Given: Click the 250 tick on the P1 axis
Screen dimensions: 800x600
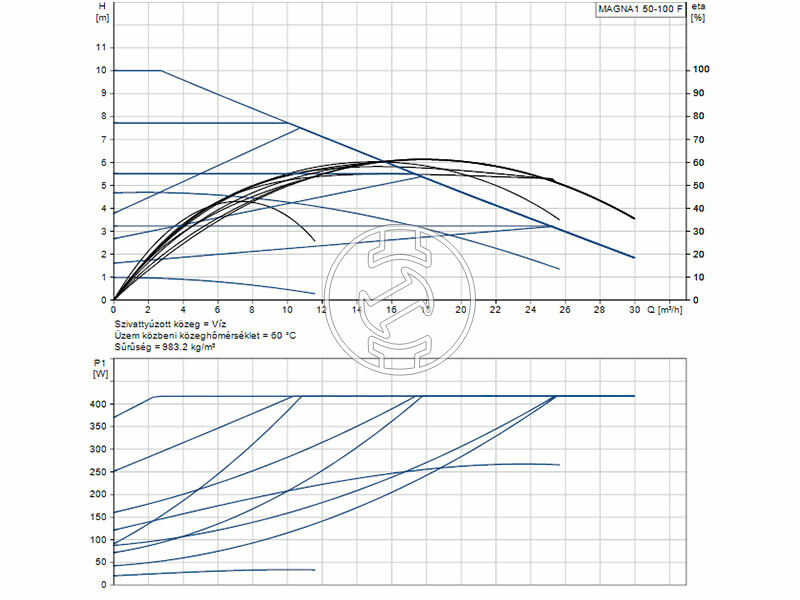Looking at the screenshot, I should pyautogui.click(x=97, y=472).
